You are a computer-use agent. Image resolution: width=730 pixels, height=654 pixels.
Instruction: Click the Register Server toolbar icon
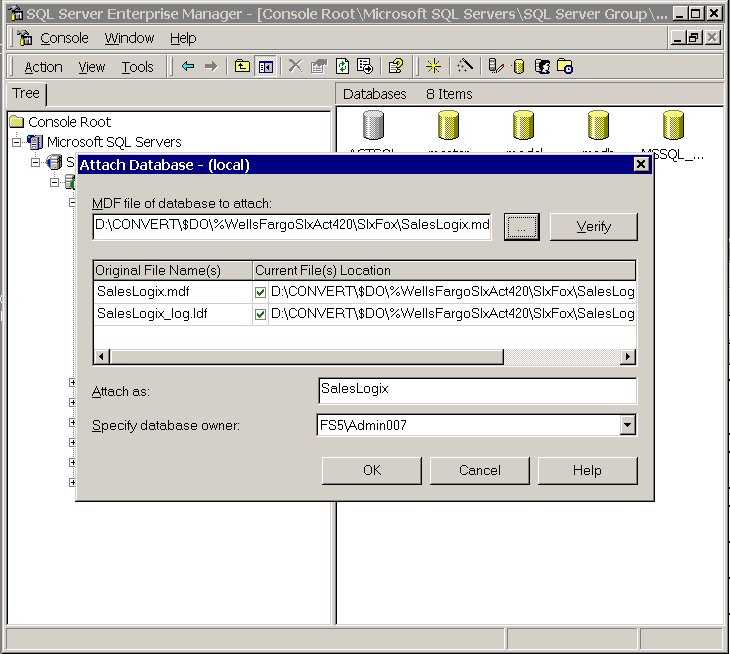pyautogui.click(x=496, y=66)
